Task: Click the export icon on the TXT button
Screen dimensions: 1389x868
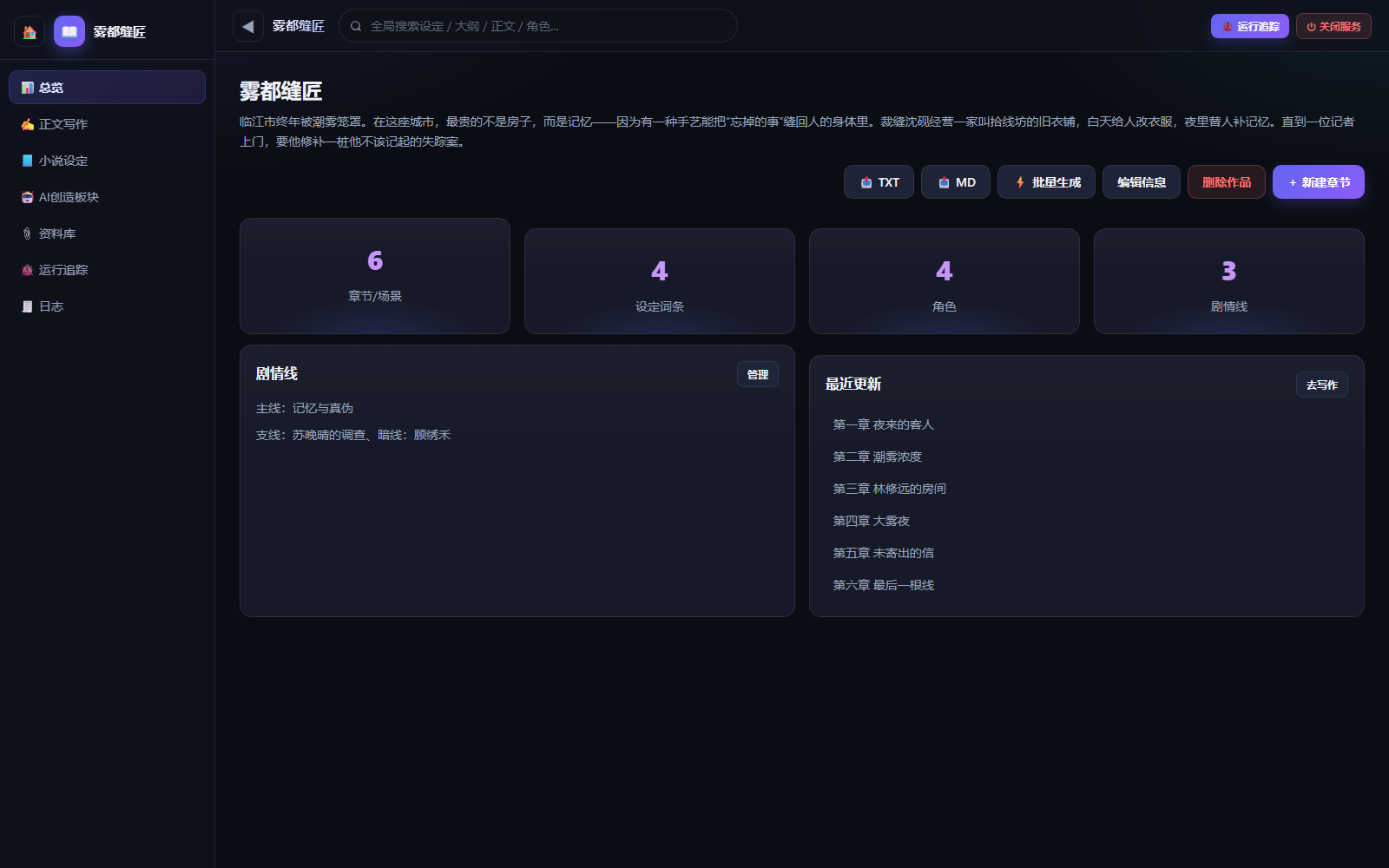Action: 866,182
